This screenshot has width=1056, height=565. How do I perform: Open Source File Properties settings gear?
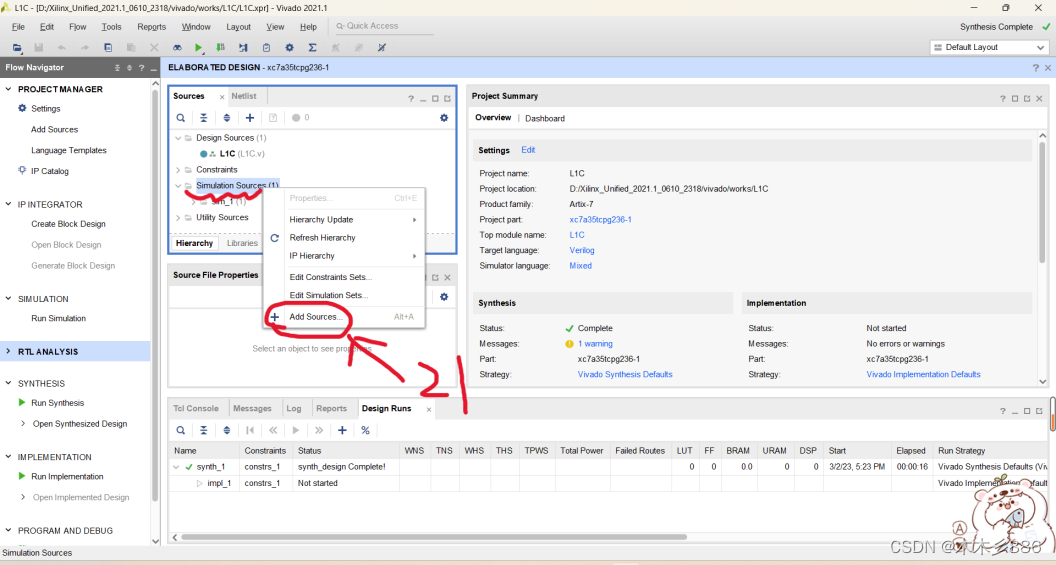click(444, 296)
